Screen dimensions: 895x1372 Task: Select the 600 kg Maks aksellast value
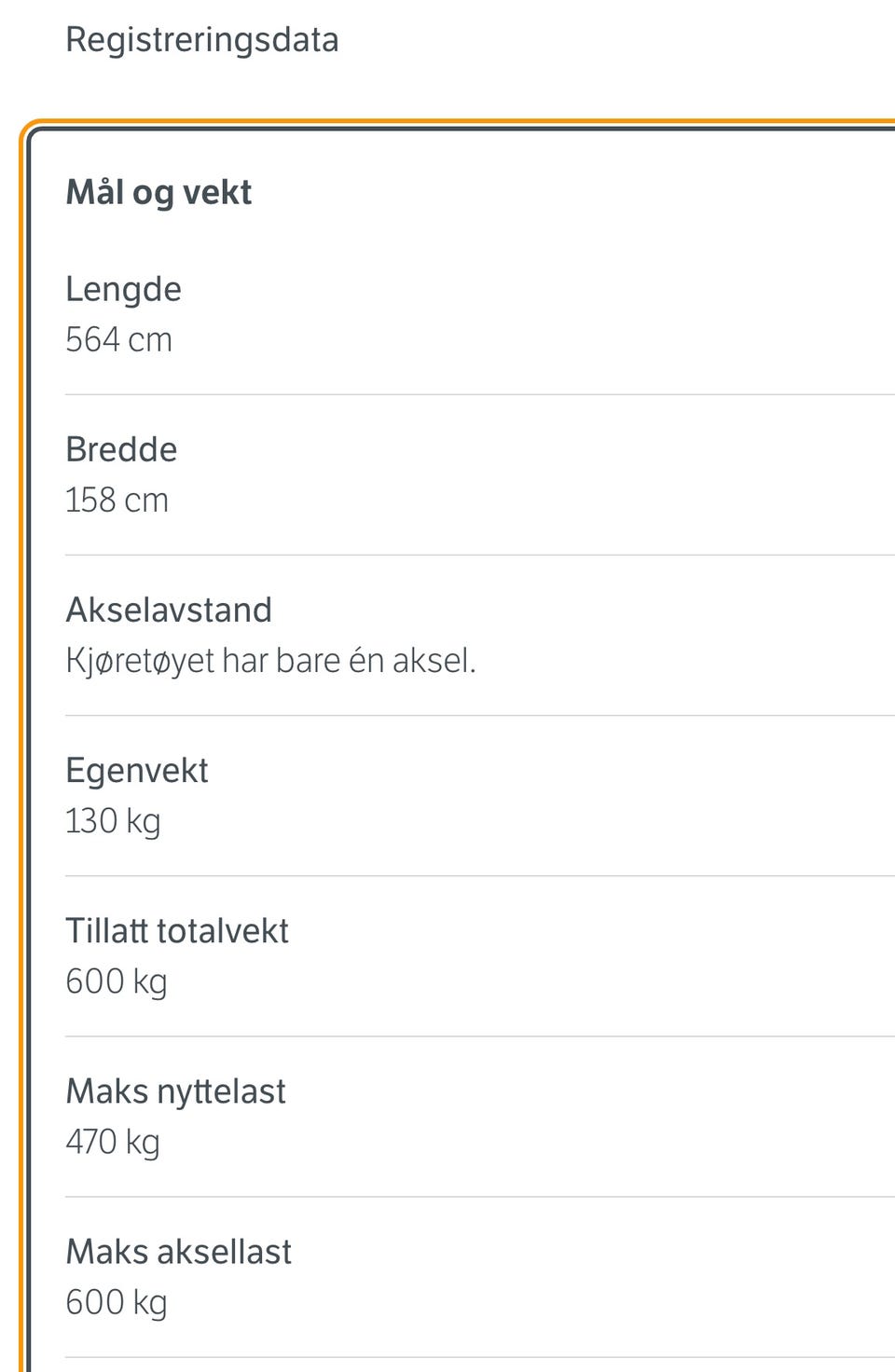117,1303
